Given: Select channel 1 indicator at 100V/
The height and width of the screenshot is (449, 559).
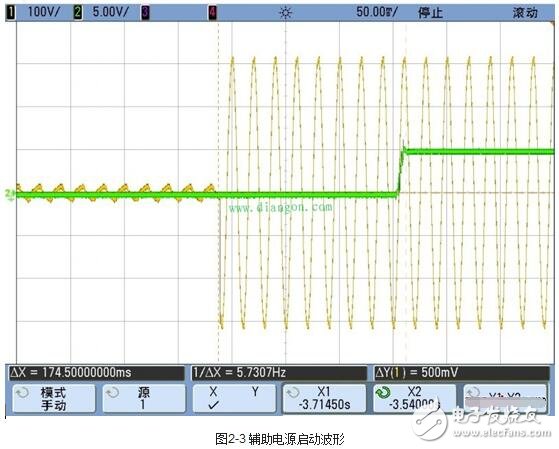Looking at the screenshot, I should pos(11,13).
